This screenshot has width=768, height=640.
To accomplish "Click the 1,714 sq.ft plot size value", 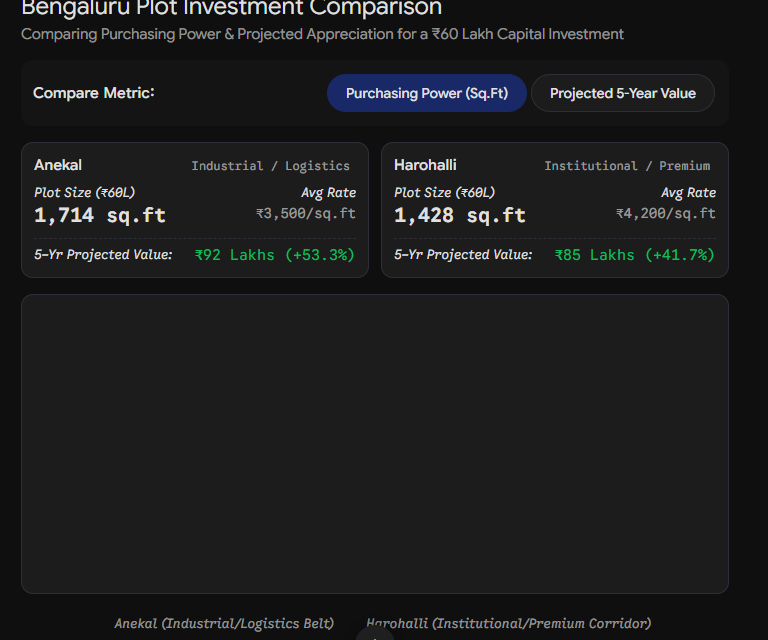I will tap(100, 215).
